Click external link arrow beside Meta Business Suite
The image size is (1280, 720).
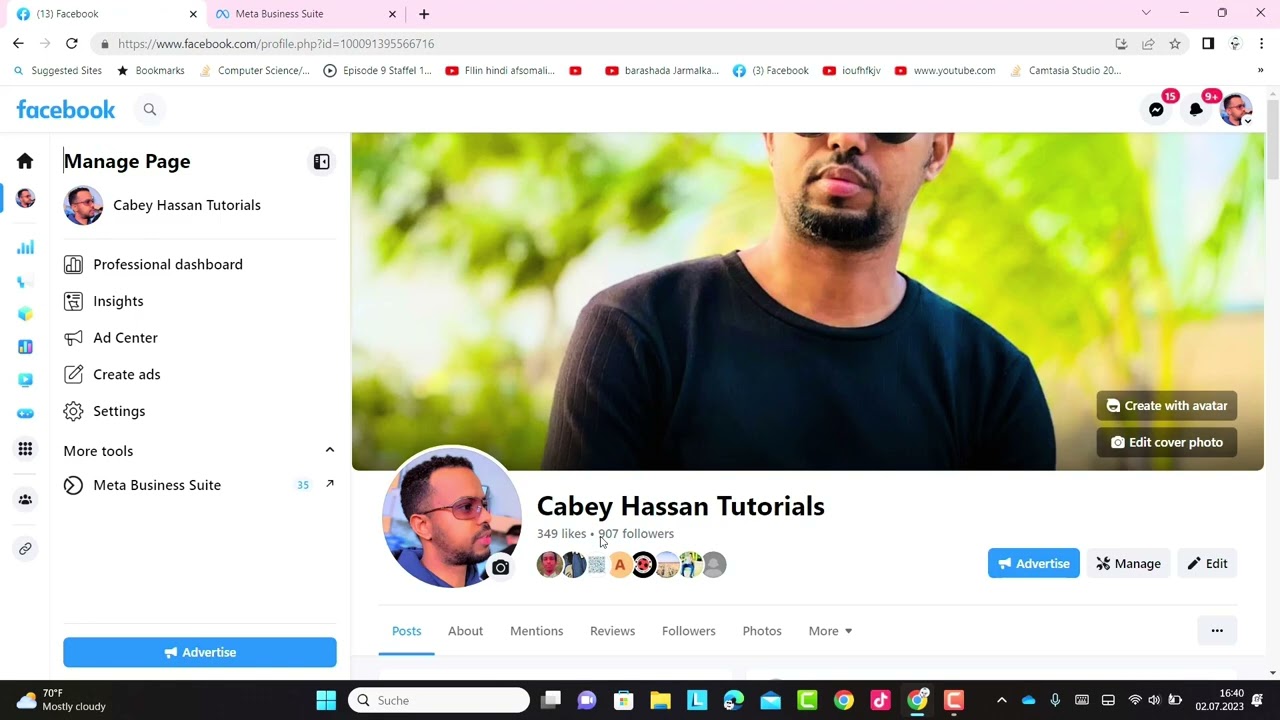point(330,484)
